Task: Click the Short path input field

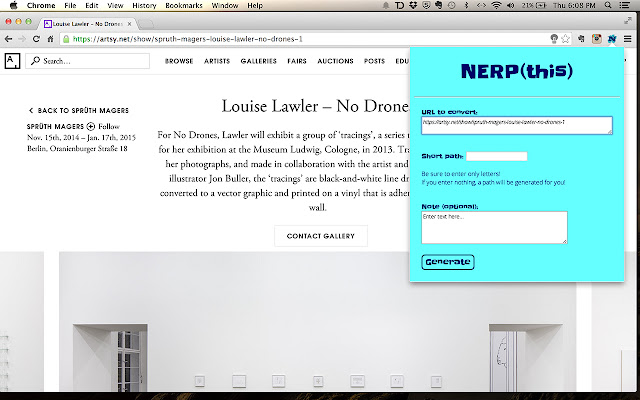Action: coord(497,156)
